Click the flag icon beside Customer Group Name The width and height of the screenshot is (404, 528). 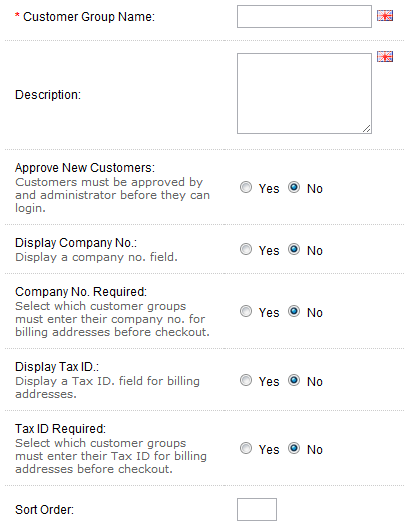coord(385,15)
